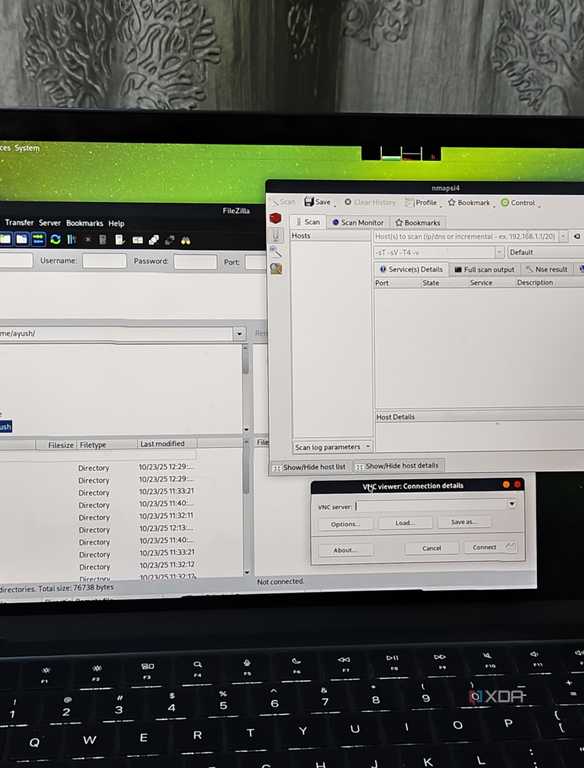Toggle Show/Hide host details button
The height and width of the screenshot is (768, 584).
(398, 466)
